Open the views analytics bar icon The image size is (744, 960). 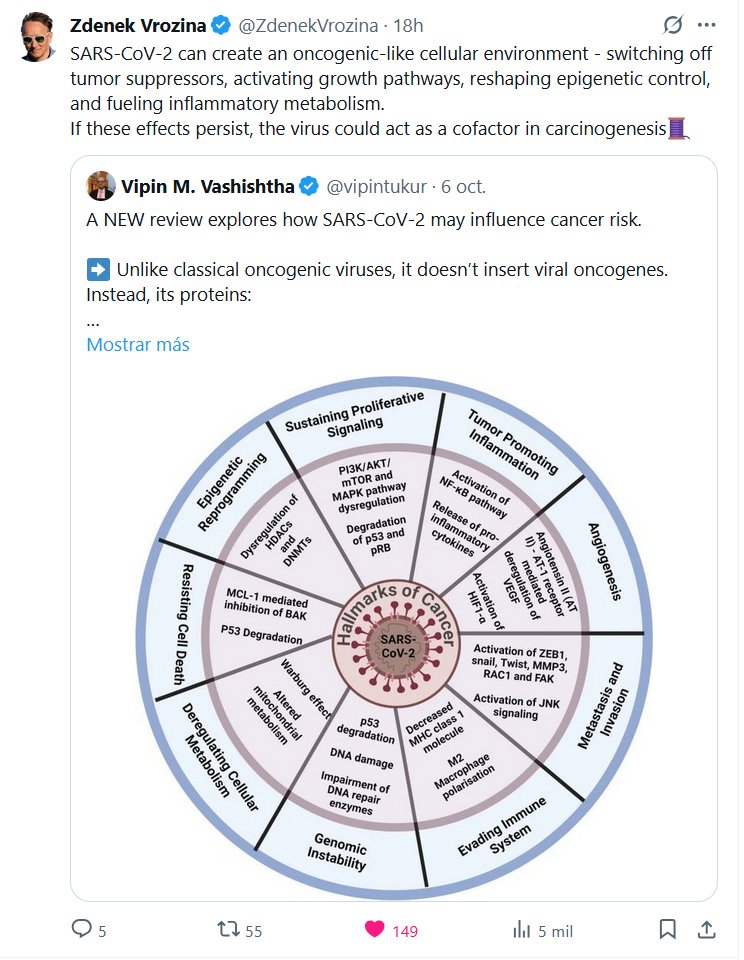[521, 929]
